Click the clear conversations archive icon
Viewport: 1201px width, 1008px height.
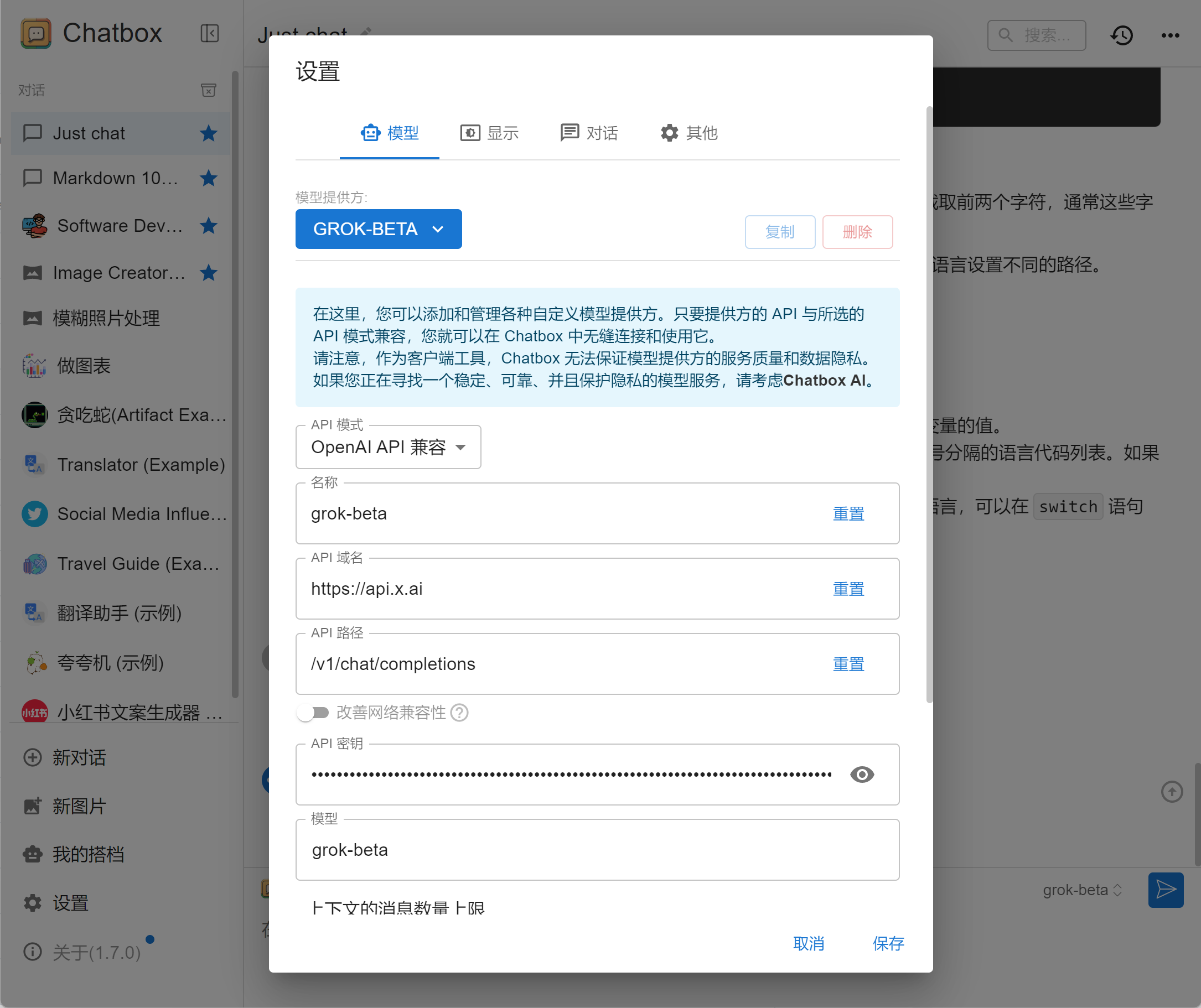click(x=209, y=90)
